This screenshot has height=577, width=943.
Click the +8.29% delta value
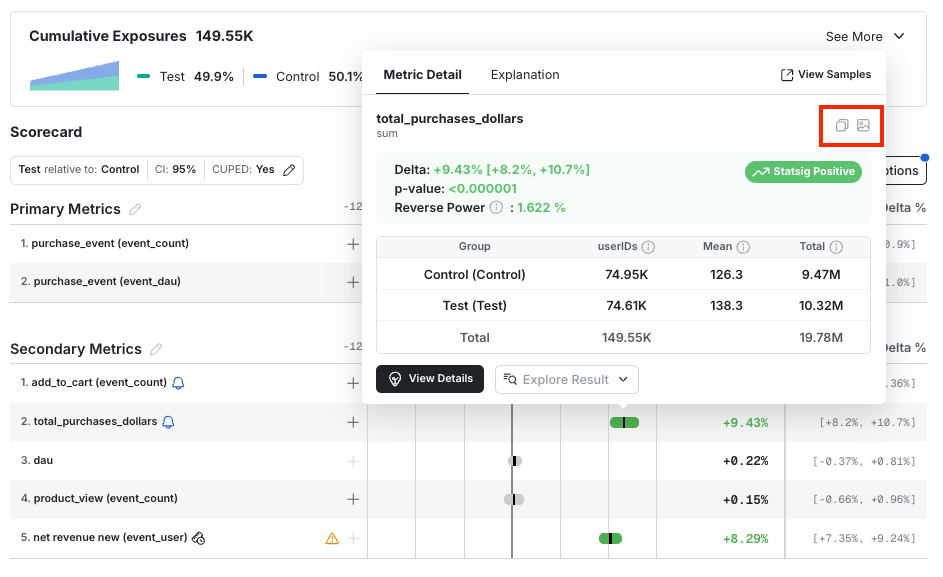tap(746, 539)
